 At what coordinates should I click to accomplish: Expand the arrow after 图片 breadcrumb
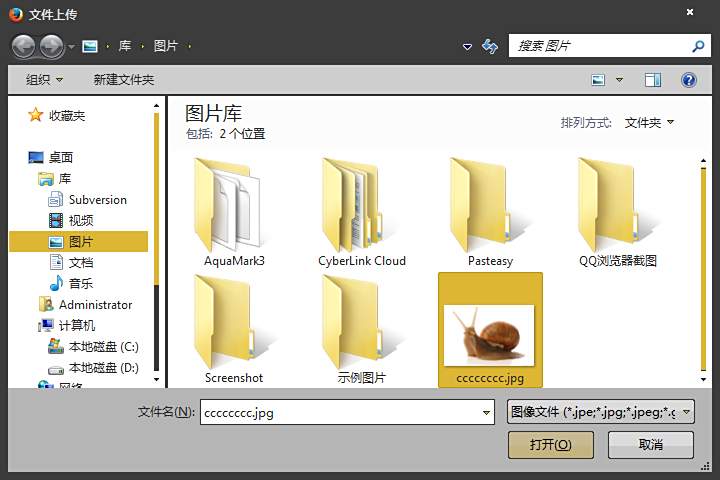[x=190, y=46]
